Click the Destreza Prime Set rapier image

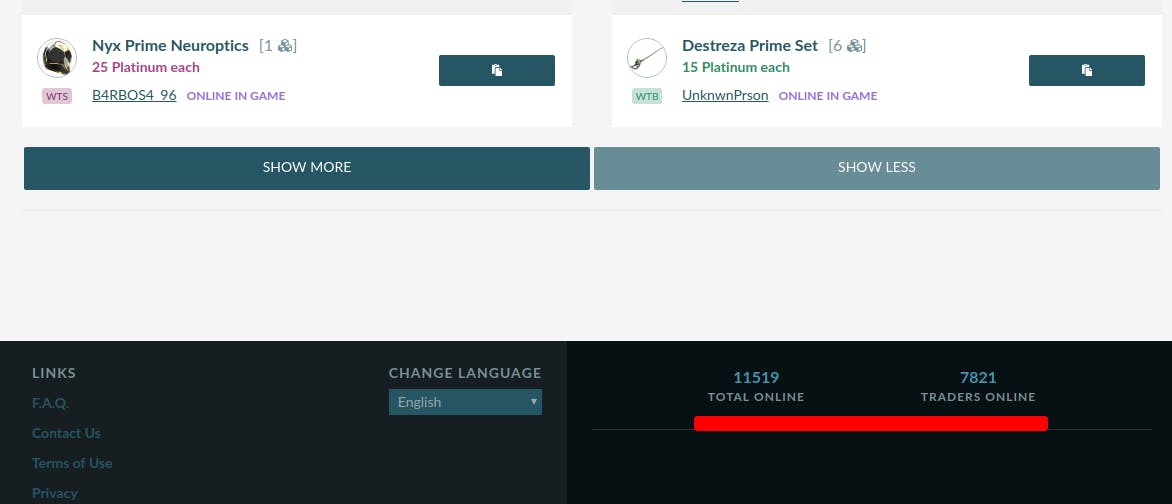pos(647,58)
